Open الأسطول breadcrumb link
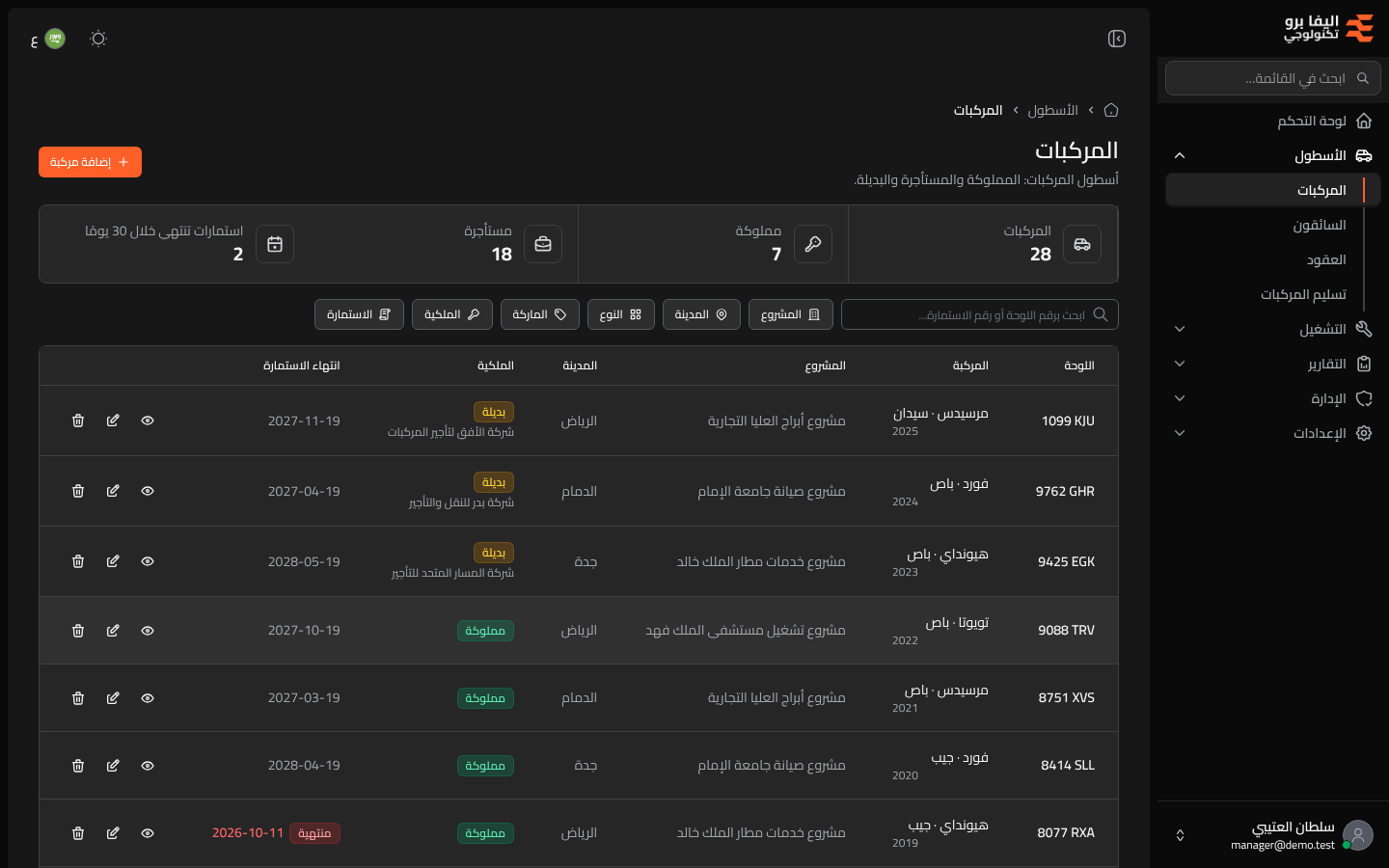This screenshot has height=868, width=1389. click(x=1052, y=110)
